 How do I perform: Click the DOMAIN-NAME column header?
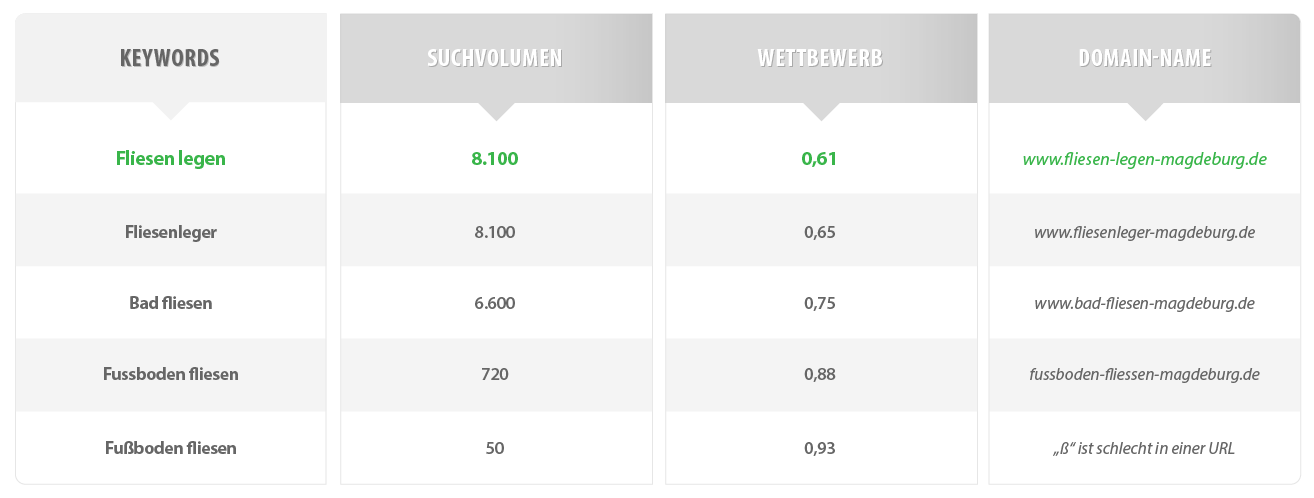coord(1144,58)
